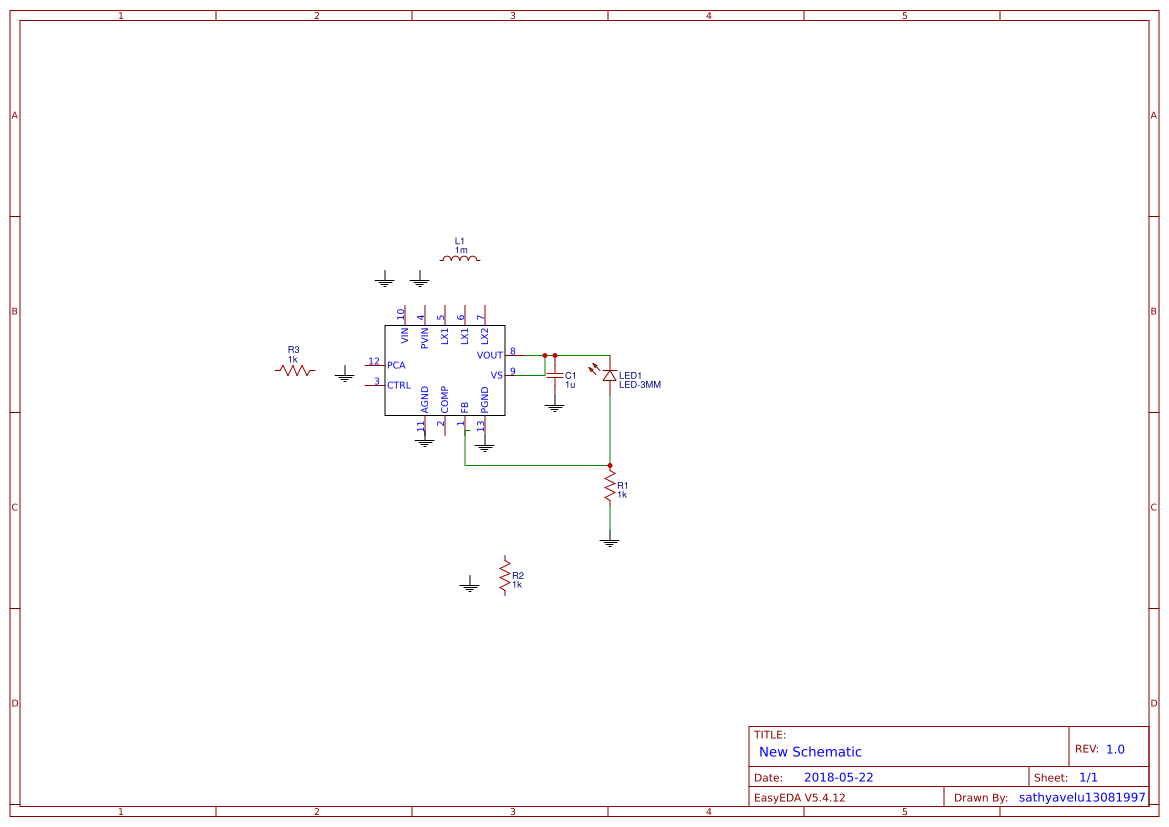Screen dimensions: 1169x827
Task: Select the author name "sathyavelu13081997"
Action: pos(1082,797)
